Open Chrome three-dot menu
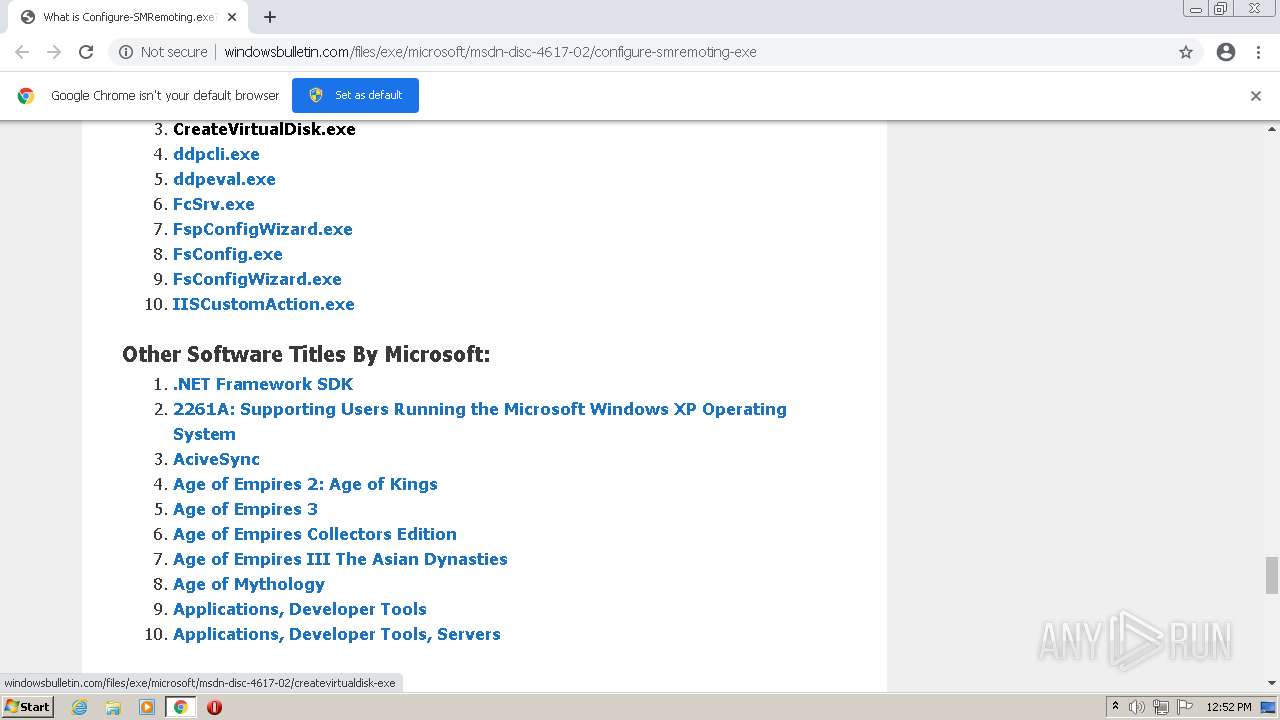 pyautogui.click(x=1259, y=52)
